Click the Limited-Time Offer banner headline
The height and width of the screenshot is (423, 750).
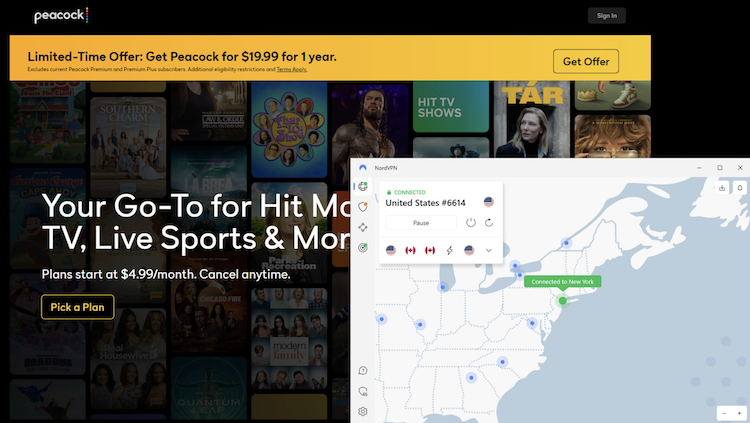tap(182, 56)
